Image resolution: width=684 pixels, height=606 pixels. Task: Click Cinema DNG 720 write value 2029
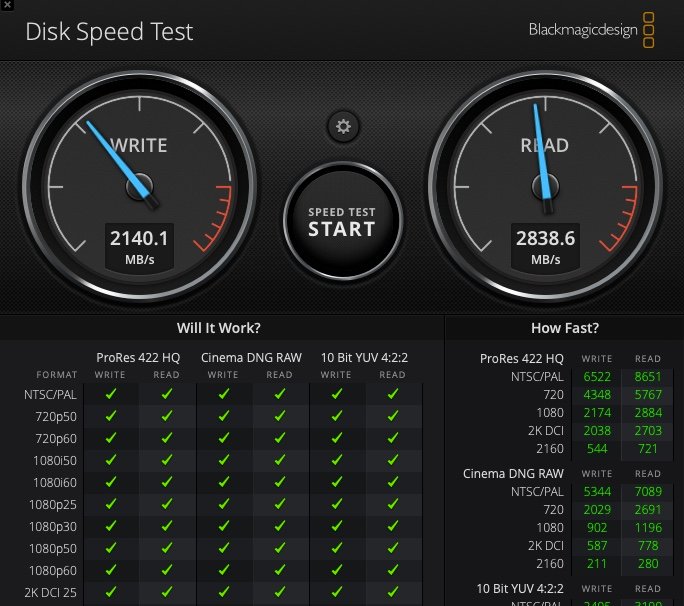(597, 510)
